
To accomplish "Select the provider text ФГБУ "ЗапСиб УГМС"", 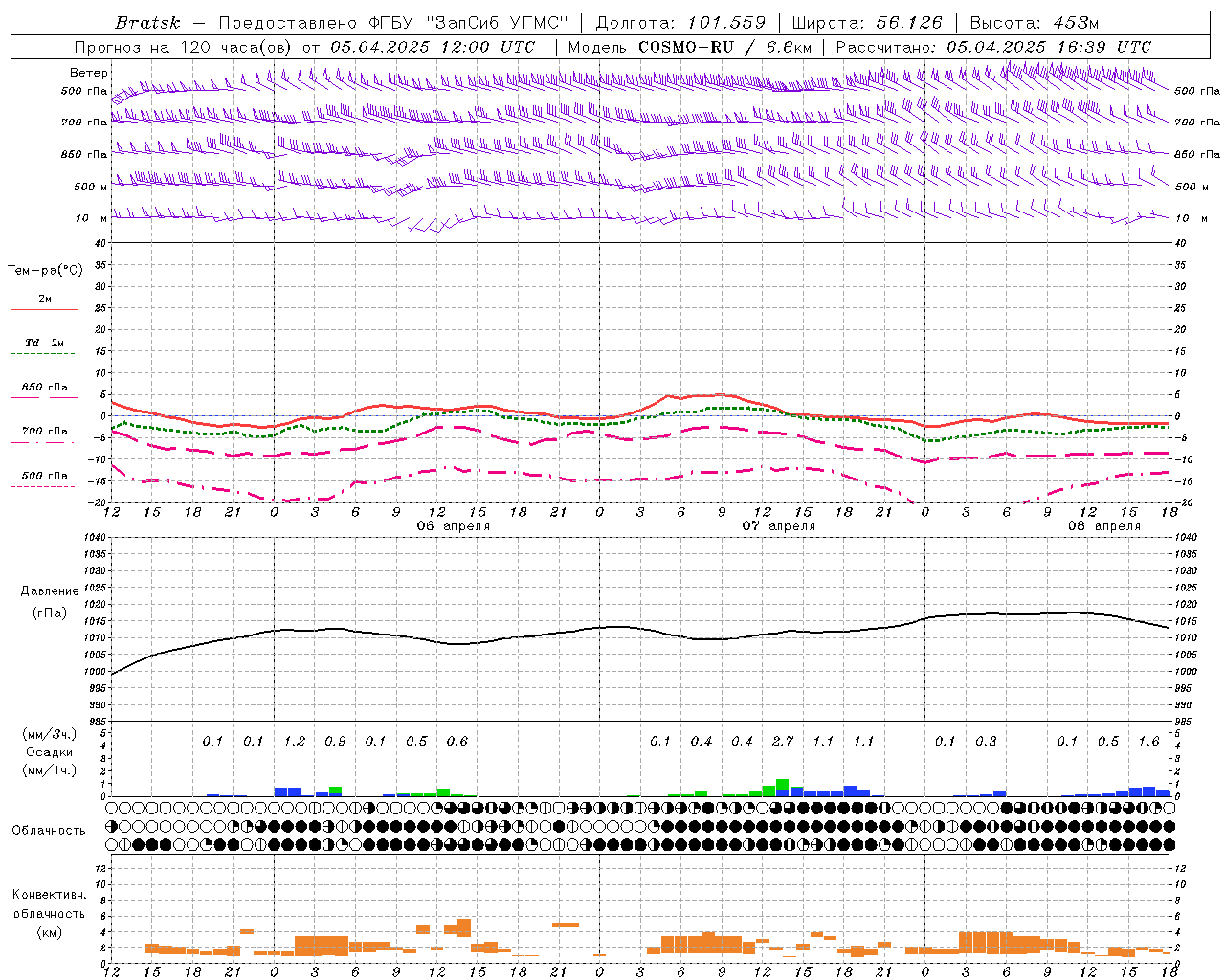I will (468, 23).
